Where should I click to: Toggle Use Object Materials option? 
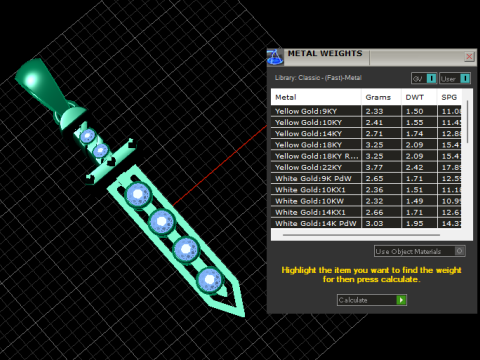tap(419, 251)
